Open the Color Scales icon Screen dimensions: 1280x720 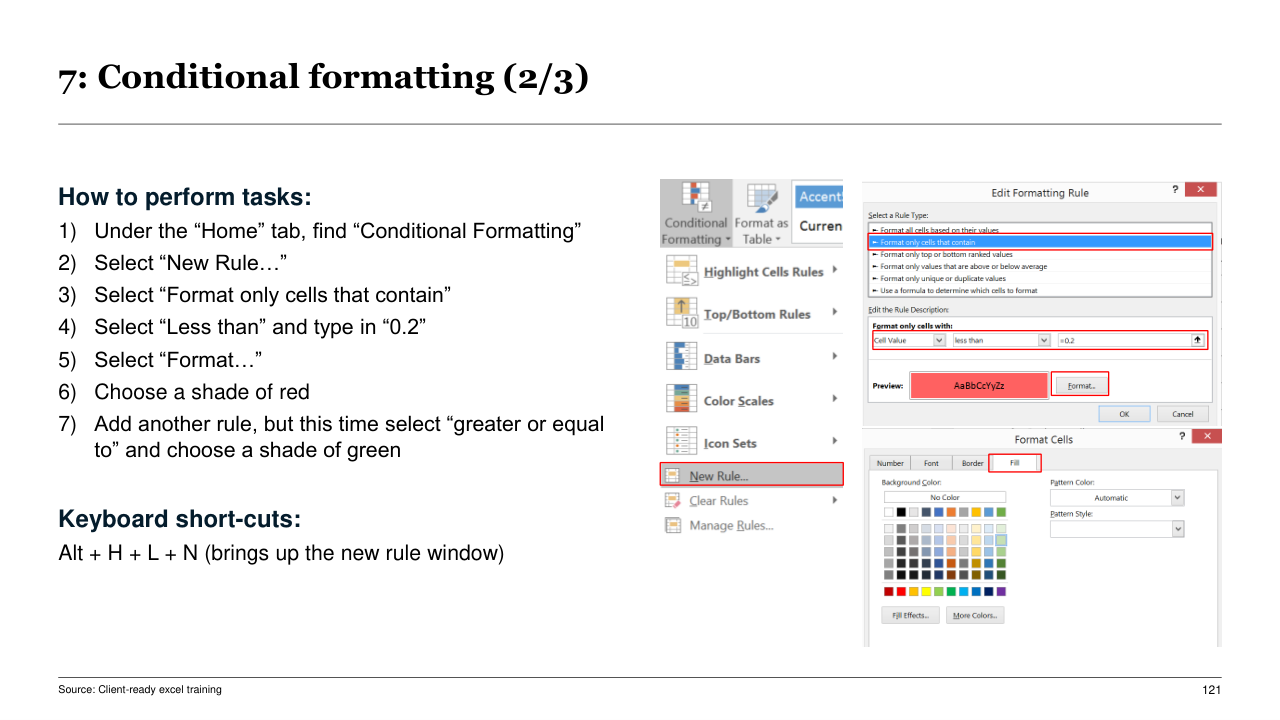click(681, 400)
